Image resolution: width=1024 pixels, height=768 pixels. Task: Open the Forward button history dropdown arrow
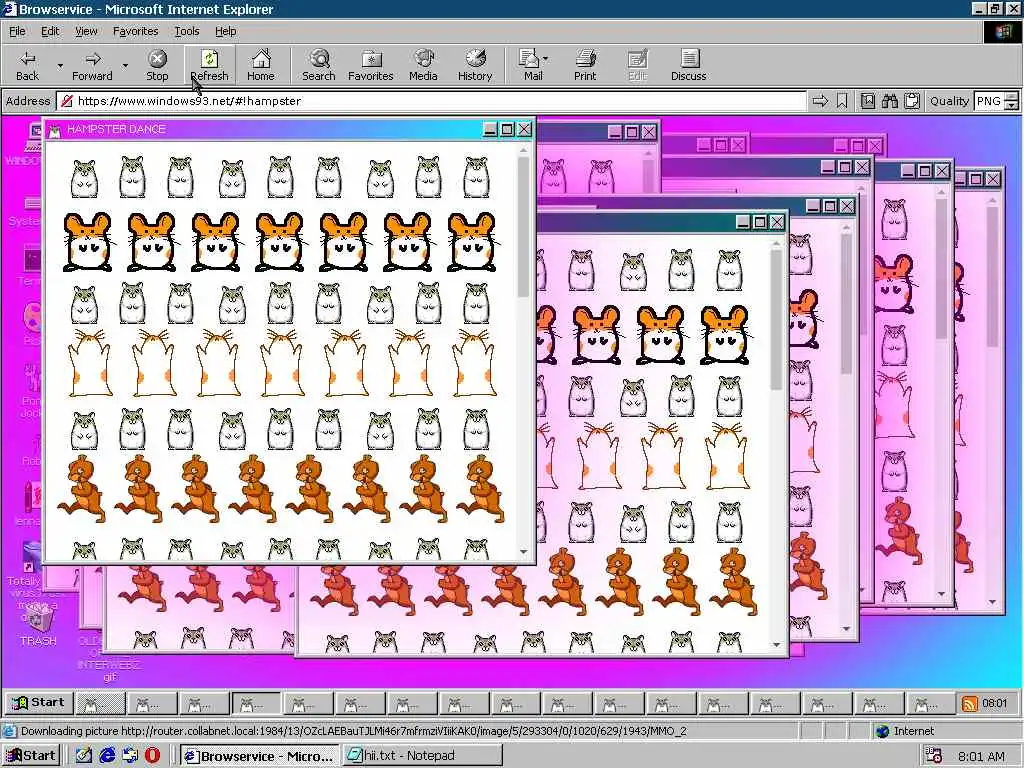pos(125,65)
